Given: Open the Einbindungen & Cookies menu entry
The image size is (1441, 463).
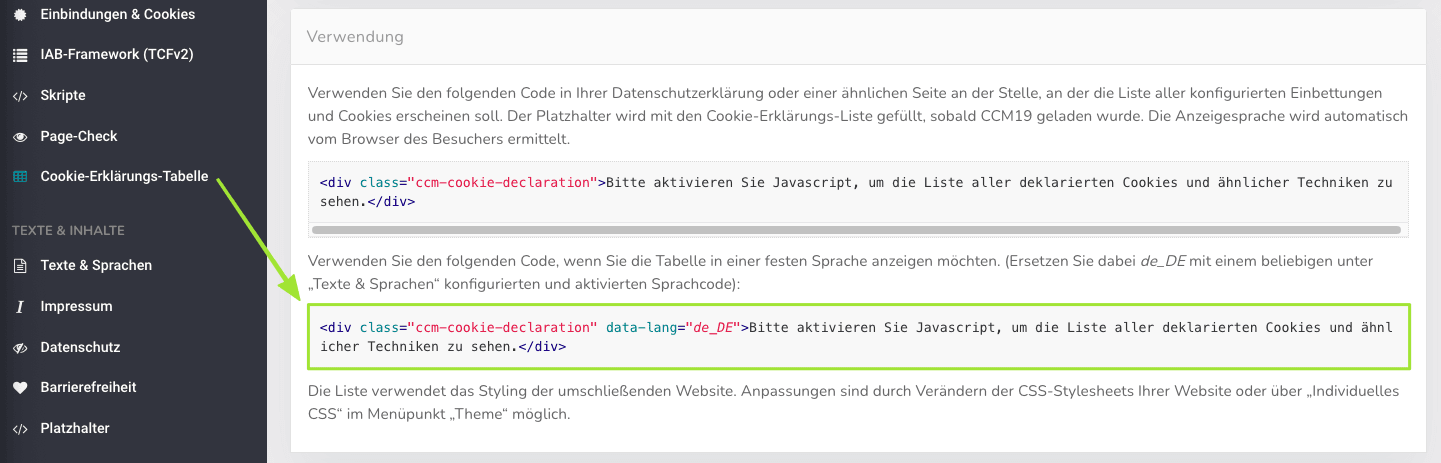Looking at the screenshot, I should pyautogui.click(x=117, y=14).
